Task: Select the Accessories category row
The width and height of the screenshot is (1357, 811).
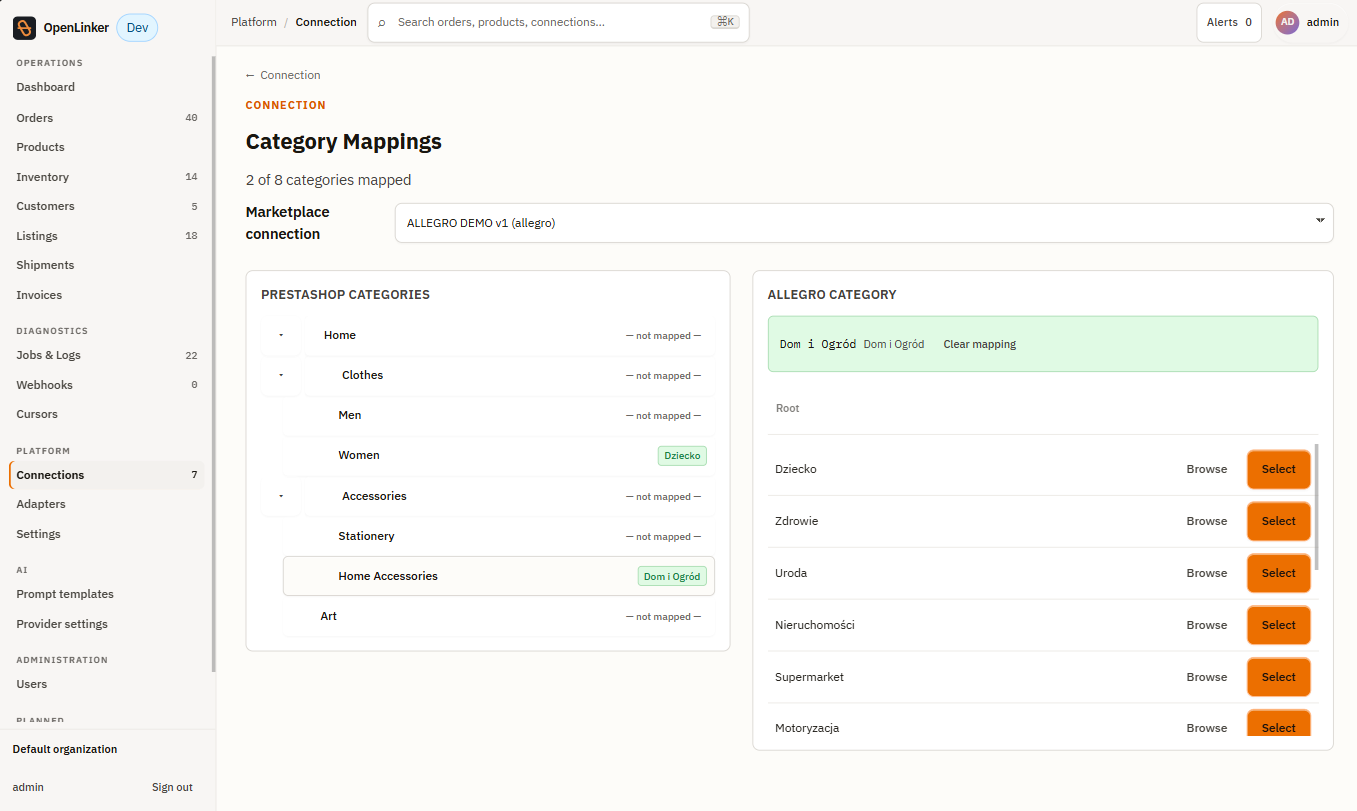Action: point(510,496)
